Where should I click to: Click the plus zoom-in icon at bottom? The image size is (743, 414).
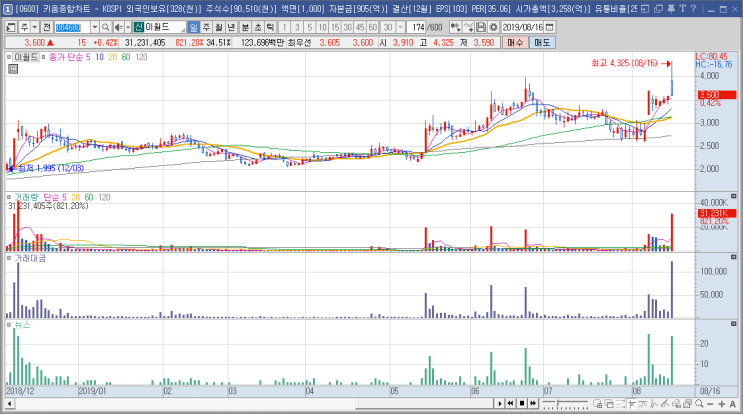tap(721, 404)
